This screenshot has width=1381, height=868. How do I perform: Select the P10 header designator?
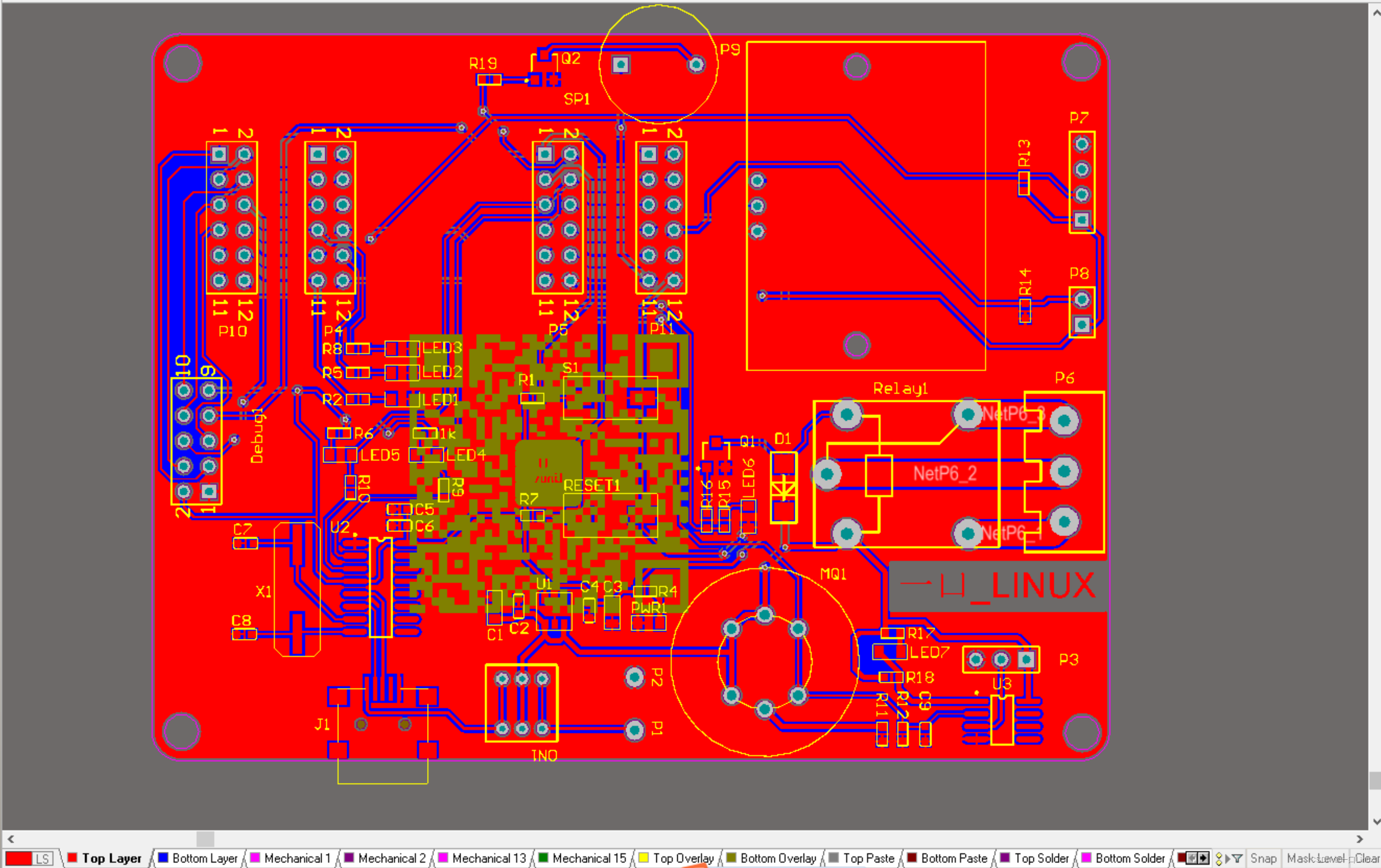[x=233, y=331]
